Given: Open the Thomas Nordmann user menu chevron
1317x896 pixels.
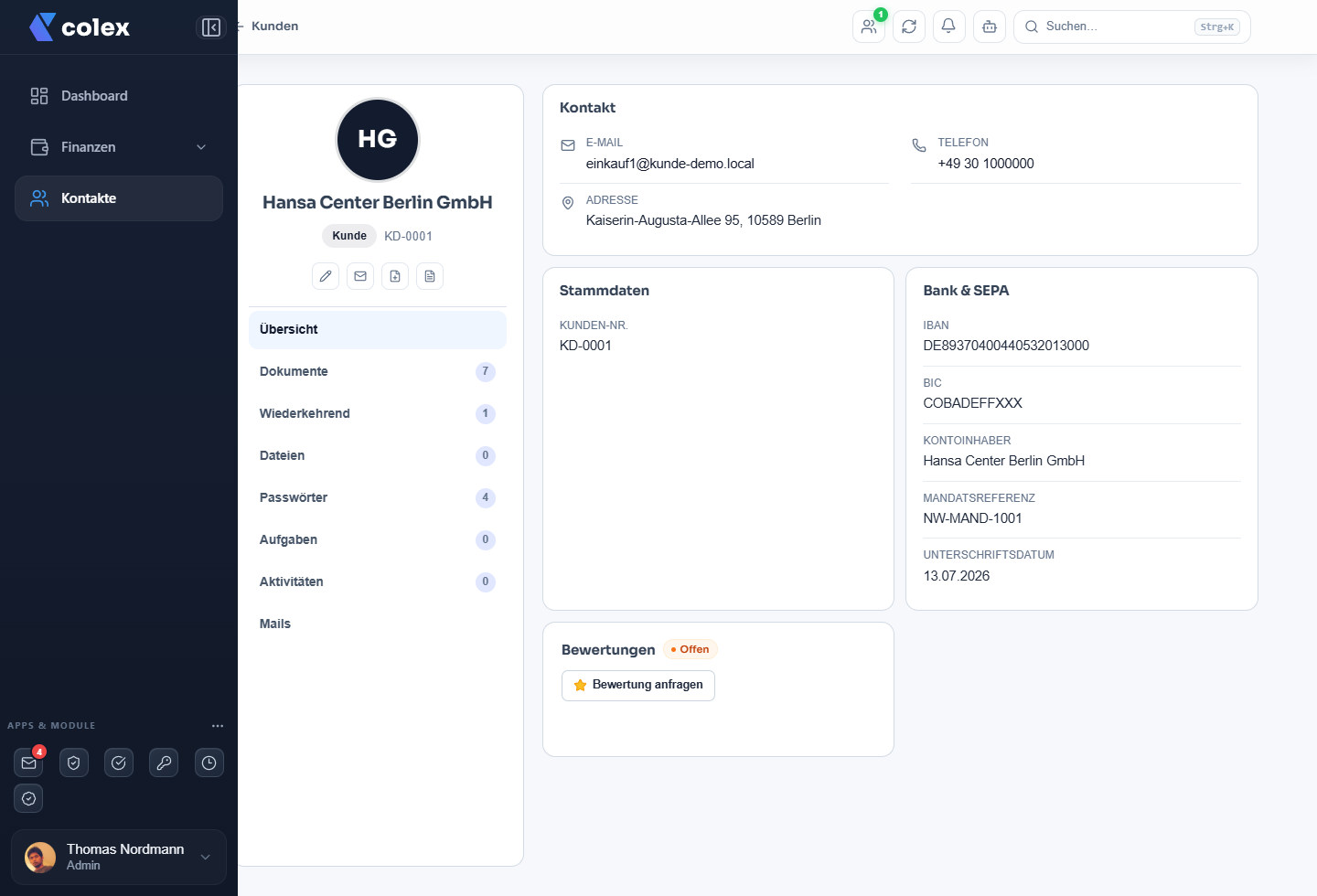Looking at the screenshot, I should (x=206, y=857).
